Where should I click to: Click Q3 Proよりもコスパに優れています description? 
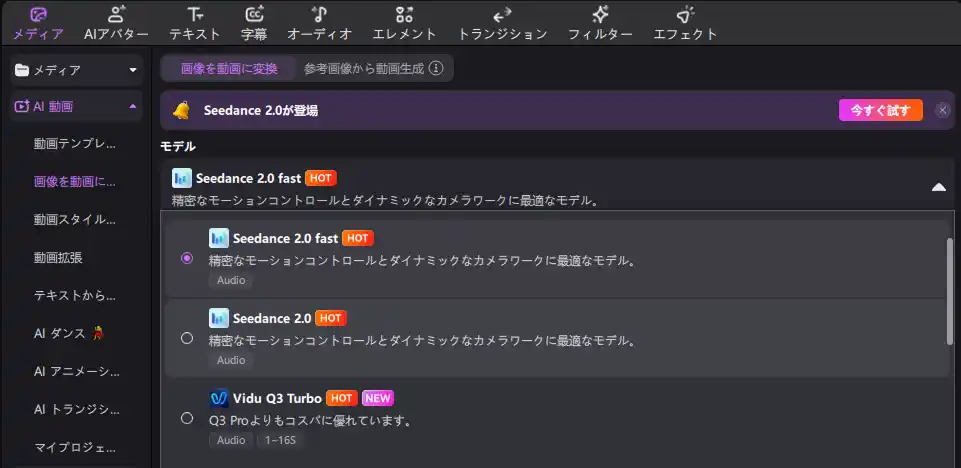pyautogui.click(x=310, y=421)
